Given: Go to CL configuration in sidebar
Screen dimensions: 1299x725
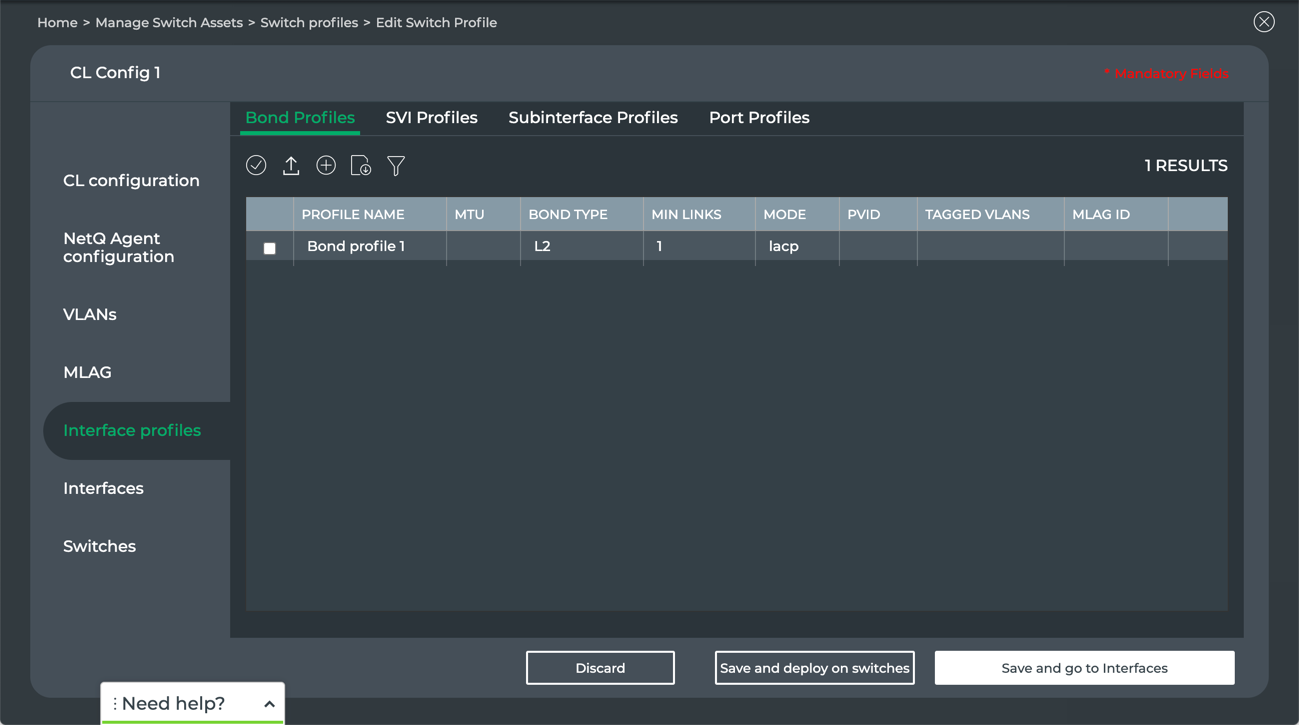Looking at the screenshot, I should [x=131, y=181].
